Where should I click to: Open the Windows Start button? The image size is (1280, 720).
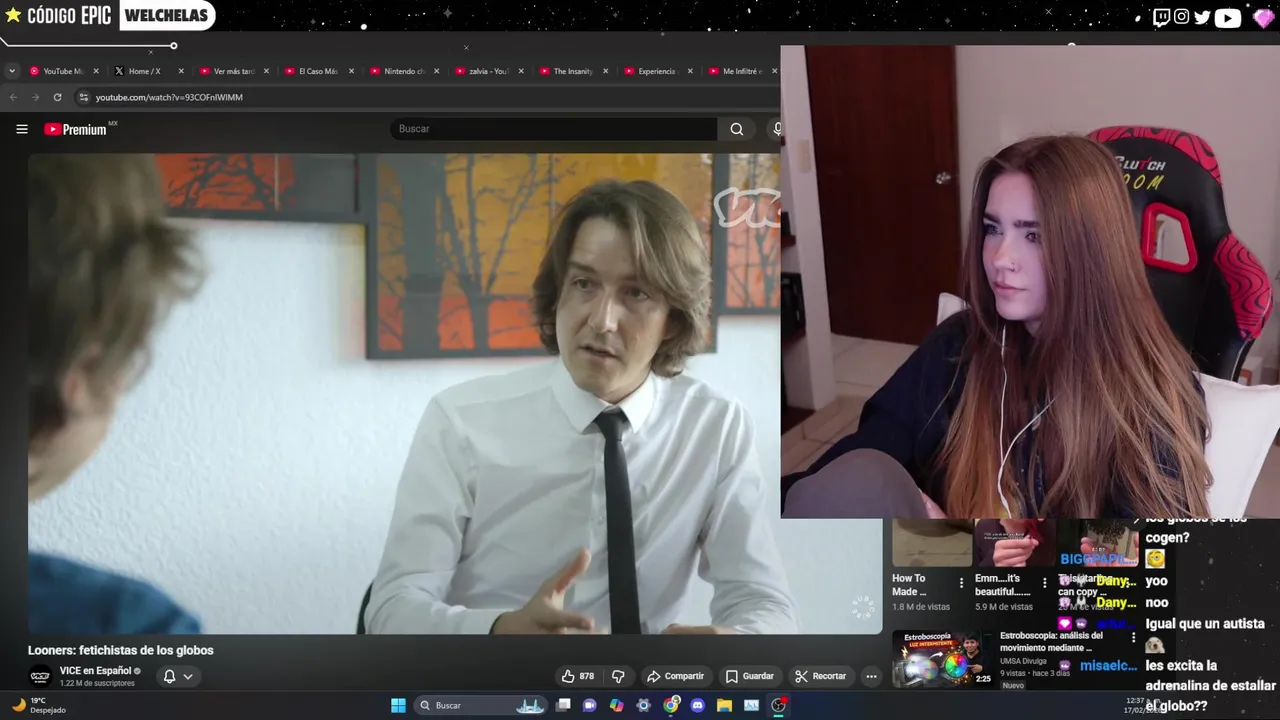(398, 705)
